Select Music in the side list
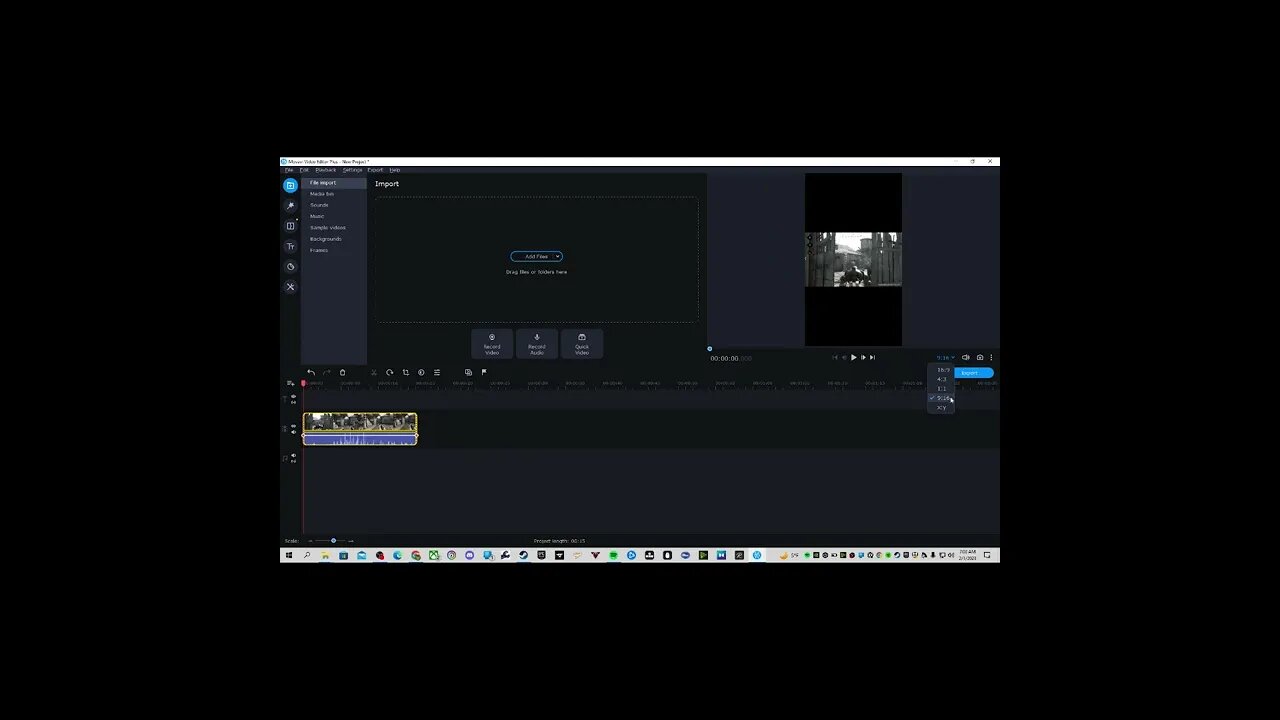 (x=334, y=216)
